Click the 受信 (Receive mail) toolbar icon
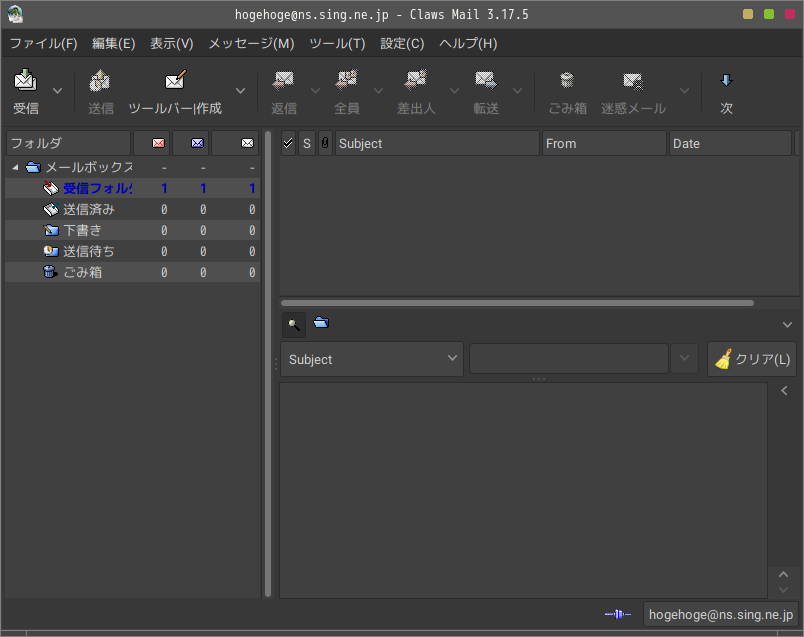The image size is (804, 637). click(26, 81)
